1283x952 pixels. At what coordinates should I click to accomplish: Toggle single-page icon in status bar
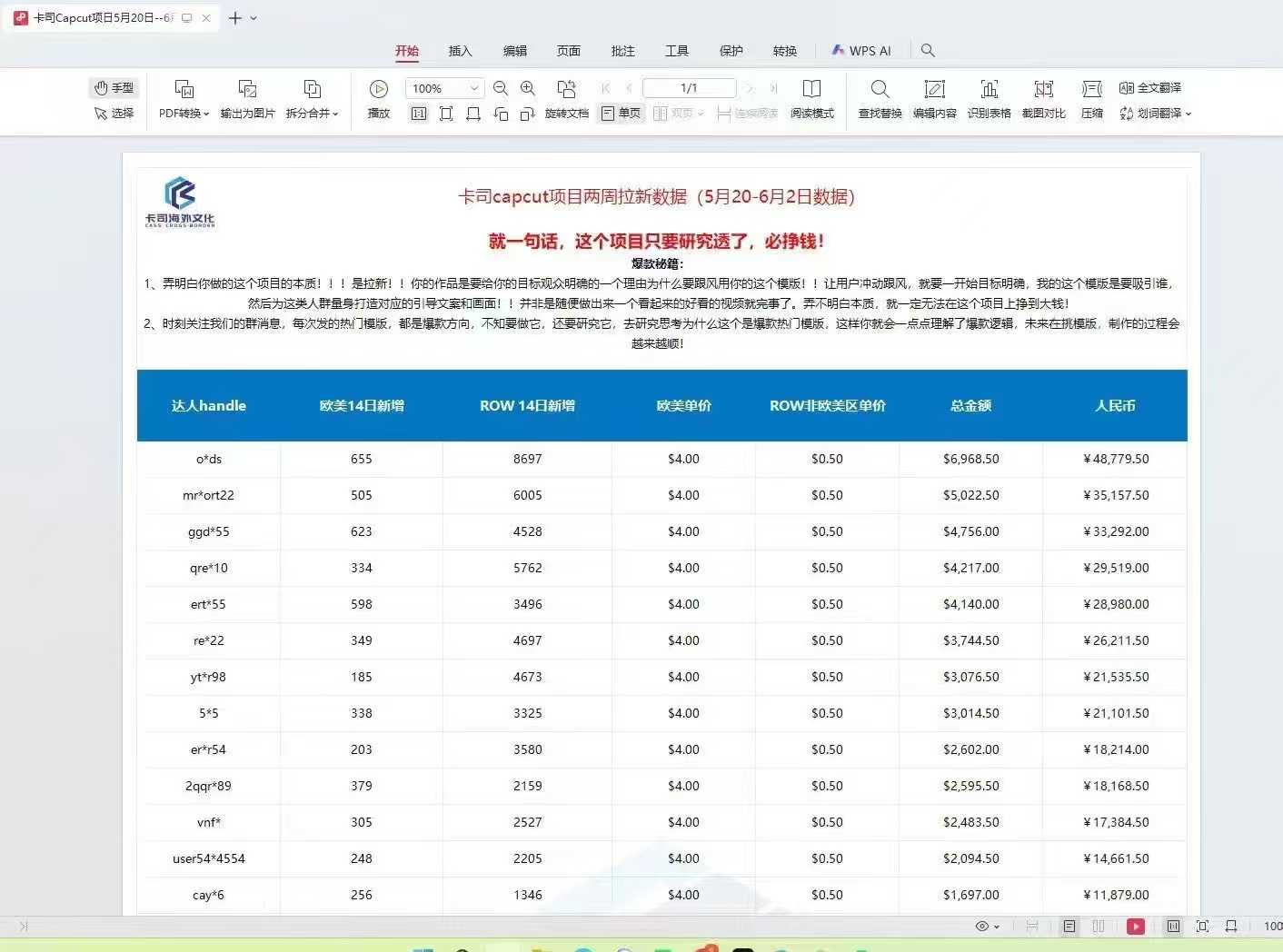(1069, 927)
